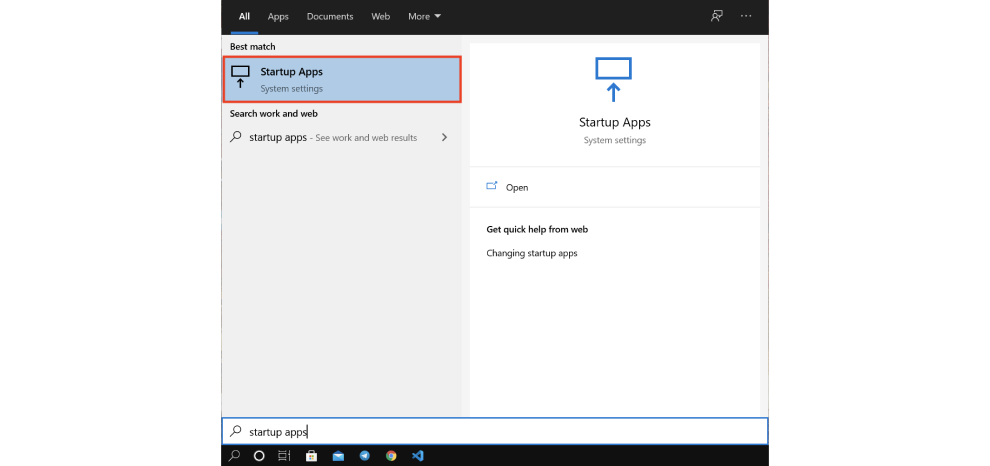Viewport: 990px width, 466px height.
Task: Switch to the Apps search tab
Action: tap(278, 16)
